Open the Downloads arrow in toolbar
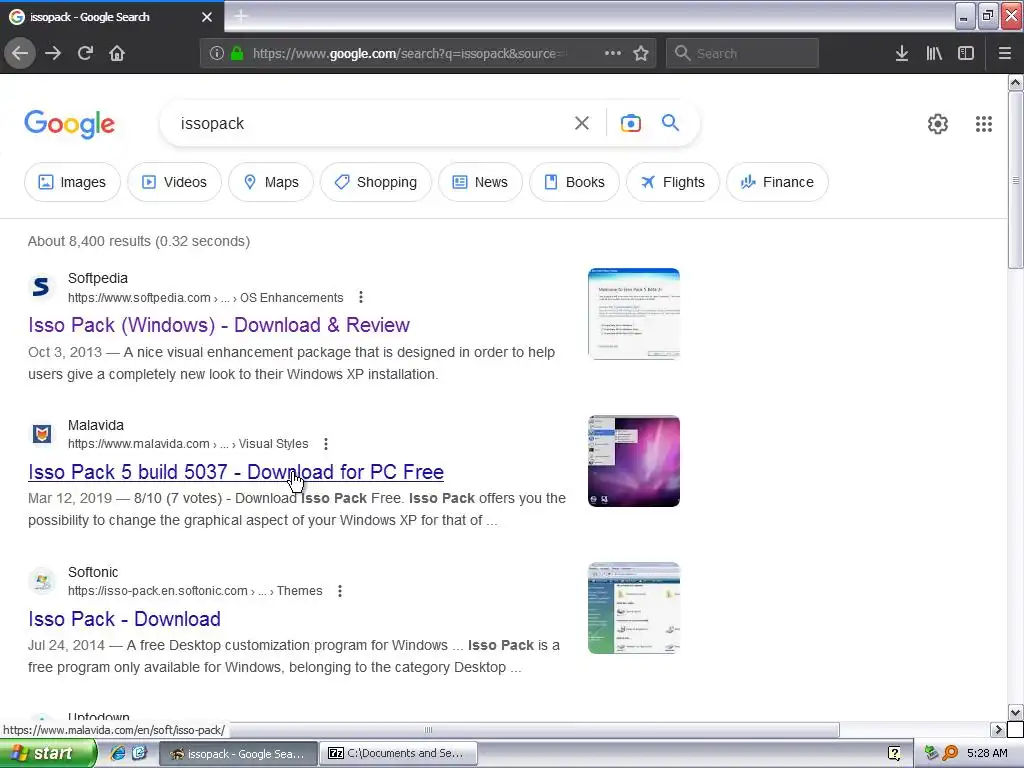Screen dimensions: 1024x768 coord(902,54)
